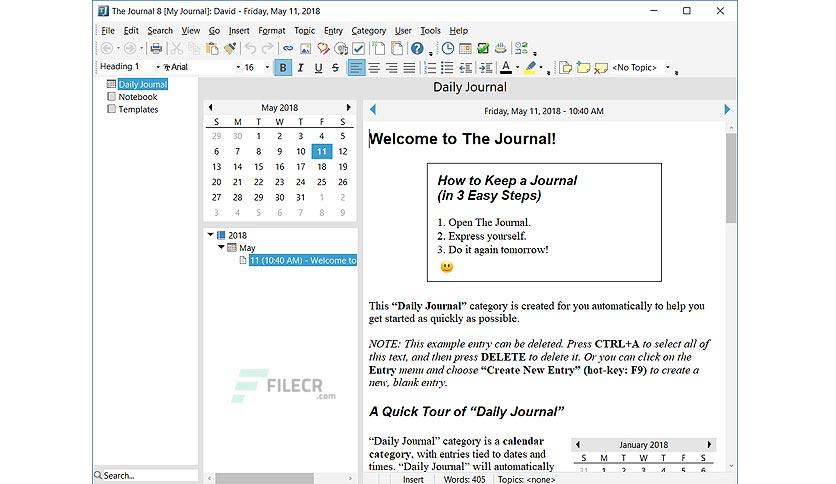Click the add topic note icon
The image size is (836, 484).
tap(583, 68)
